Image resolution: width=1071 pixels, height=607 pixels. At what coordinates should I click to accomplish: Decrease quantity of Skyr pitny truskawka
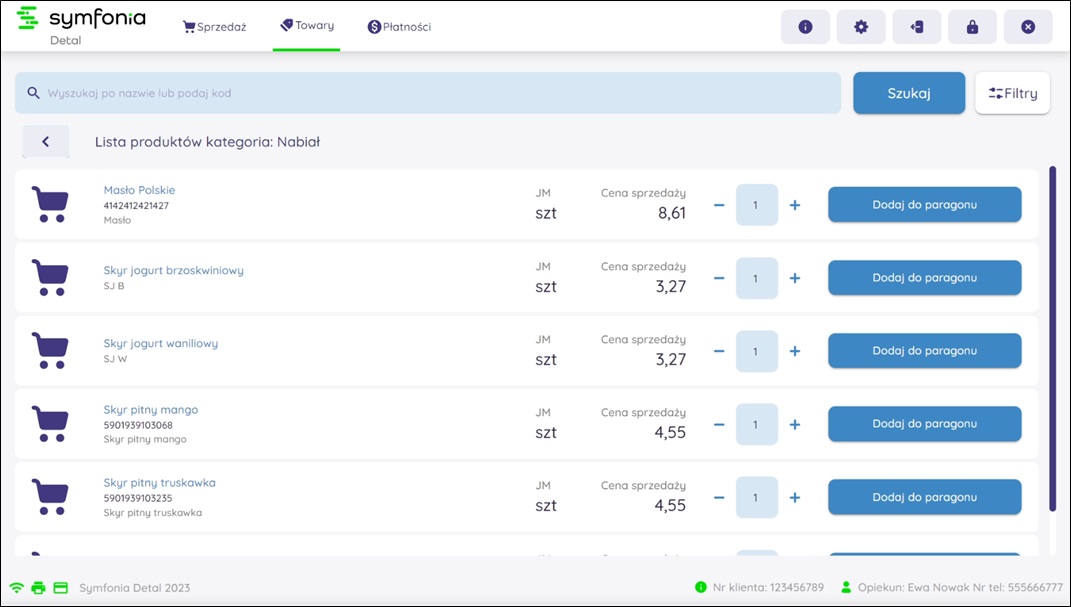tap(719, 497)
